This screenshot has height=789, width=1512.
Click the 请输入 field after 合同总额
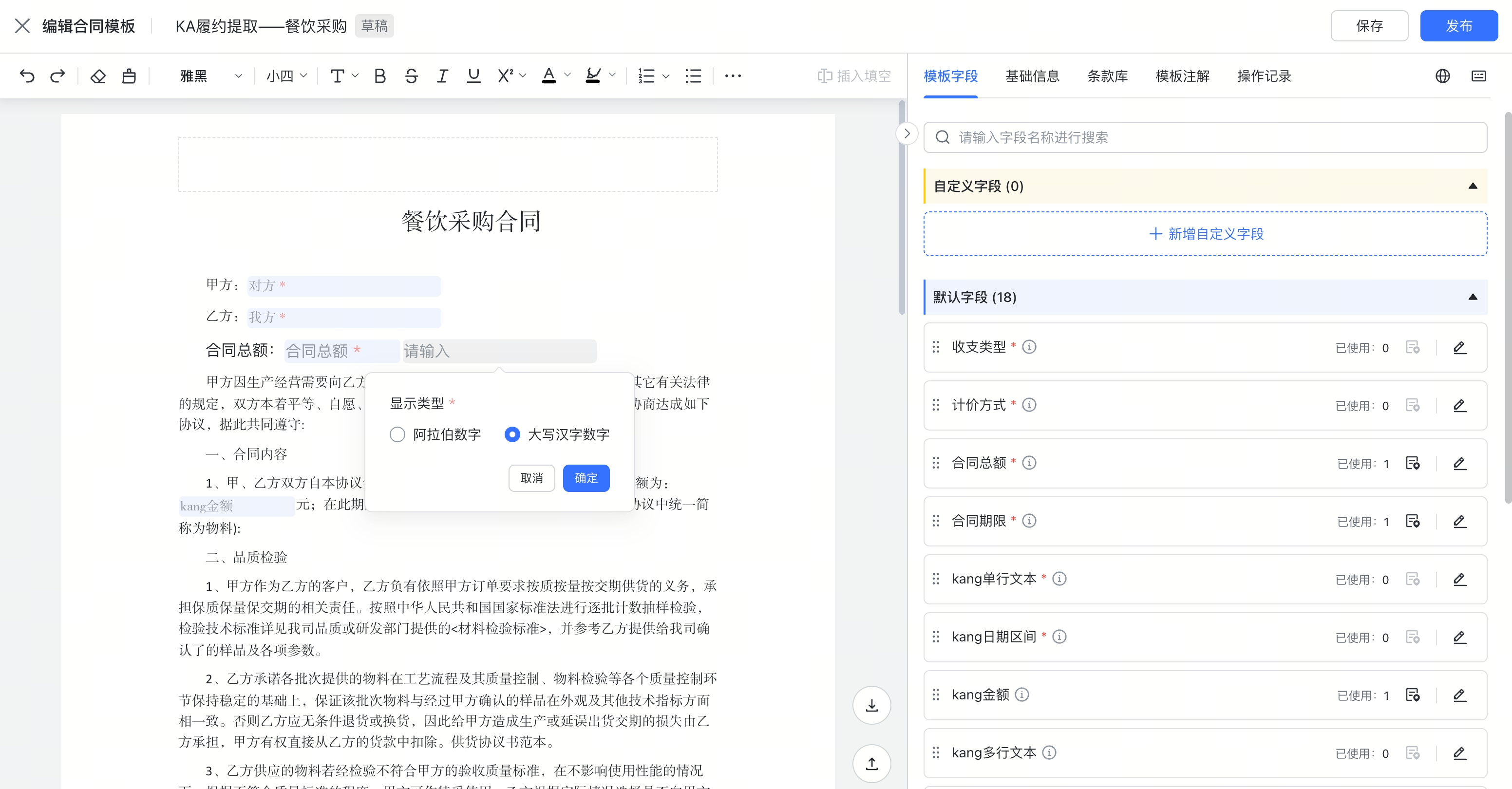499,351
